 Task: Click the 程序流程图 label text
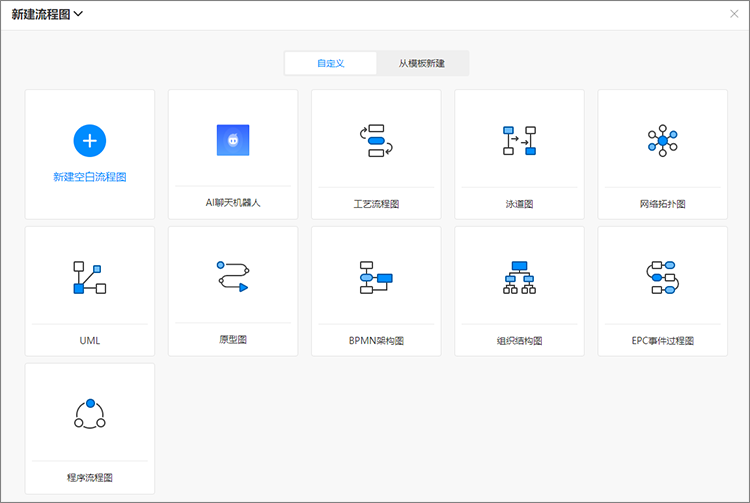click(90, 477)
